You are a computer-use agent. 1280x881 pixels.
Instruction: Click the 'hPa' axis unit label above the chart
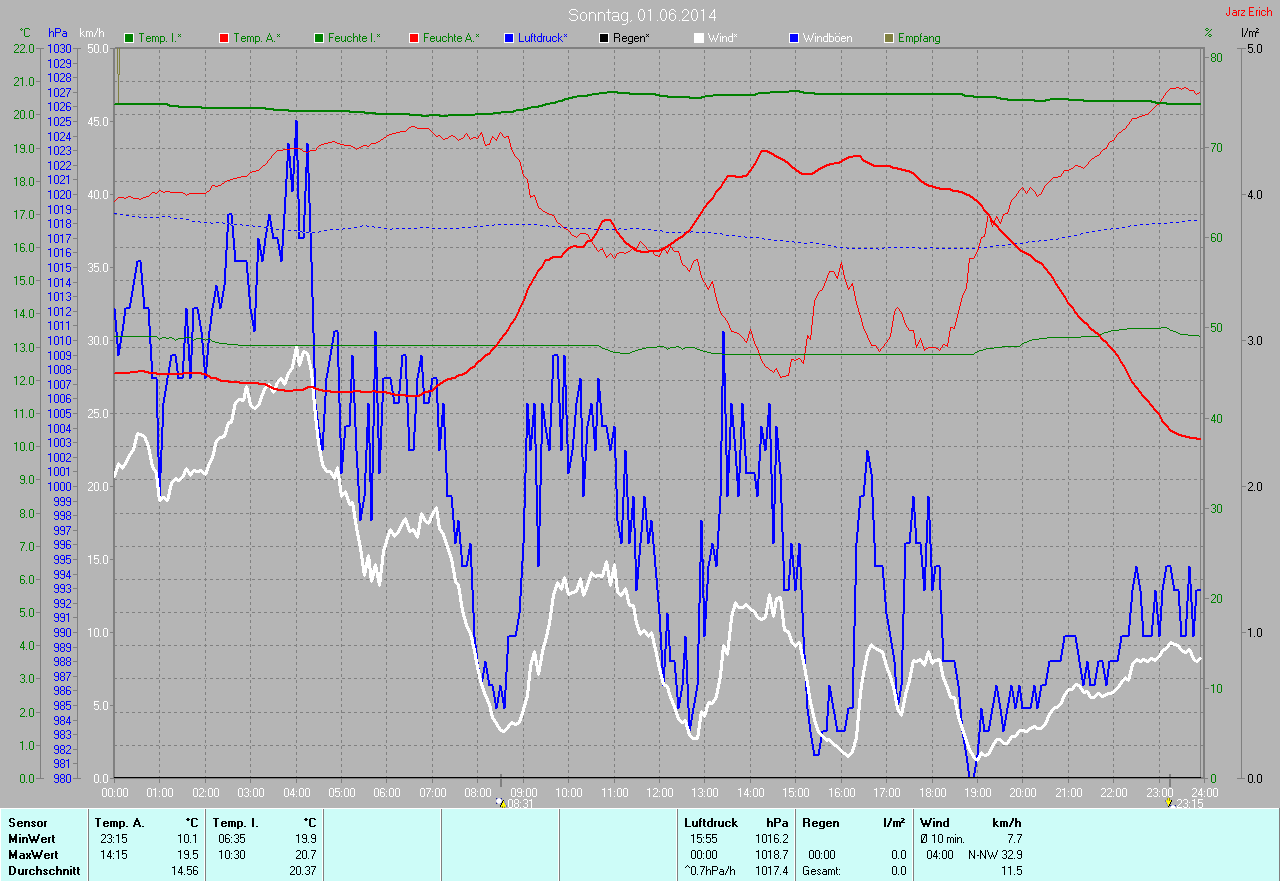point(58,33)
